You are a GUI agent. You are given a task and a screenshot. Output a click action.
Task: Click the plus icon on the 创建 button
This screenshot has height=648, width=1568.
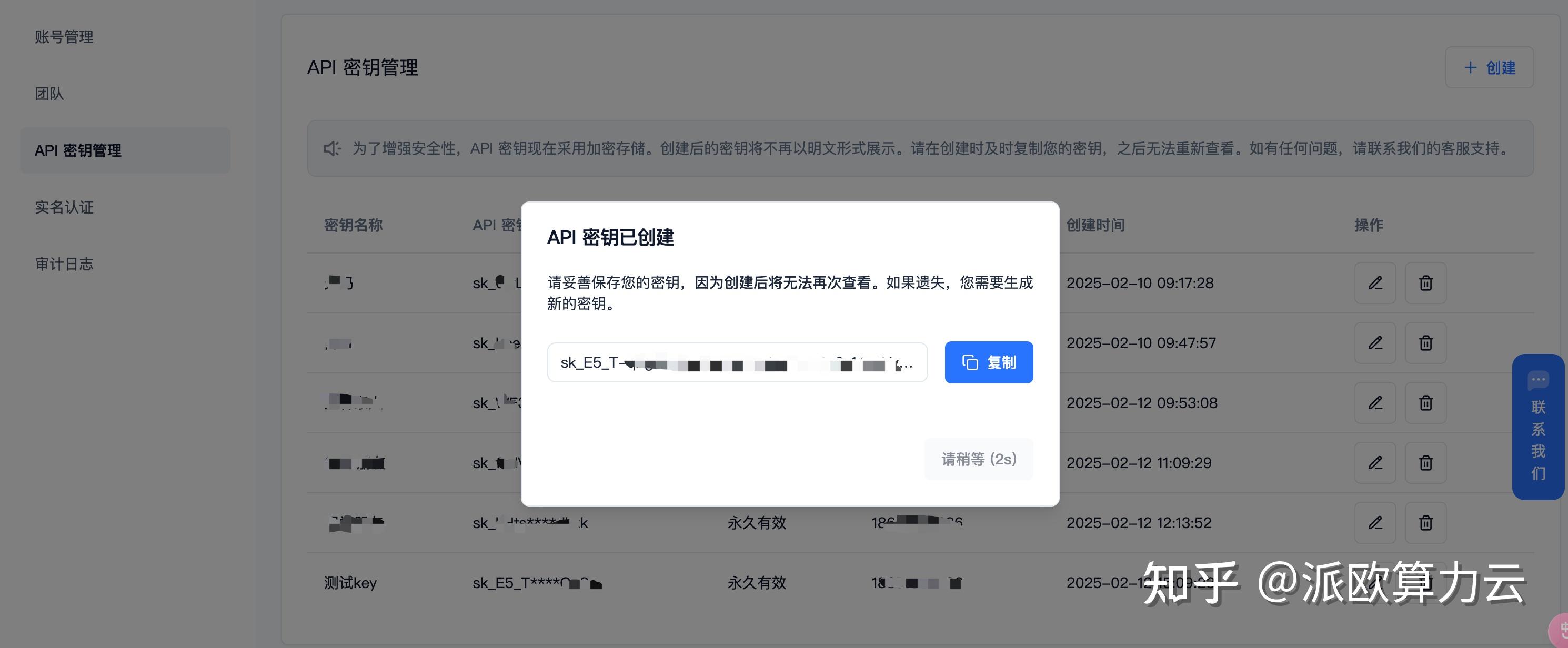pyautogui.click(x=1471, y=67)
